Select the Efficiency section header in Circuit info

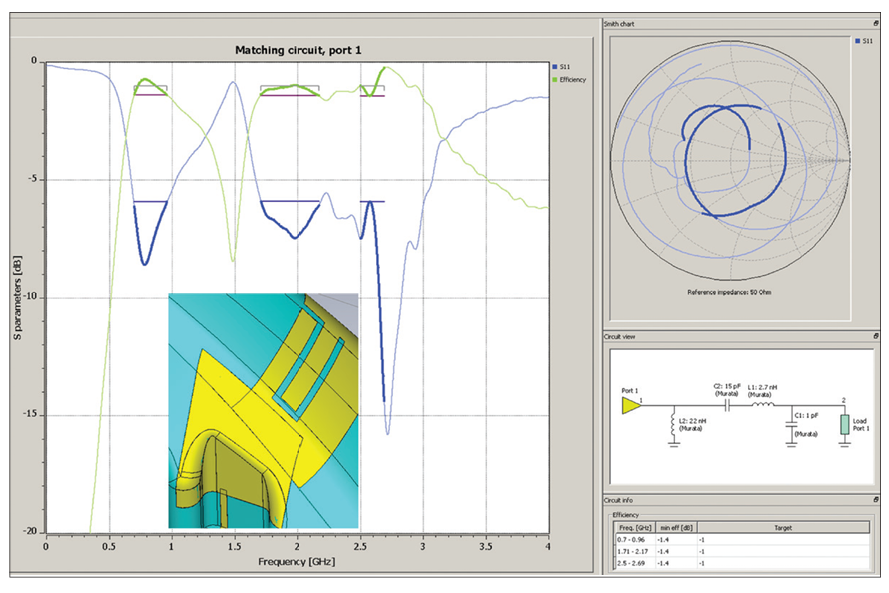[627, 514]
